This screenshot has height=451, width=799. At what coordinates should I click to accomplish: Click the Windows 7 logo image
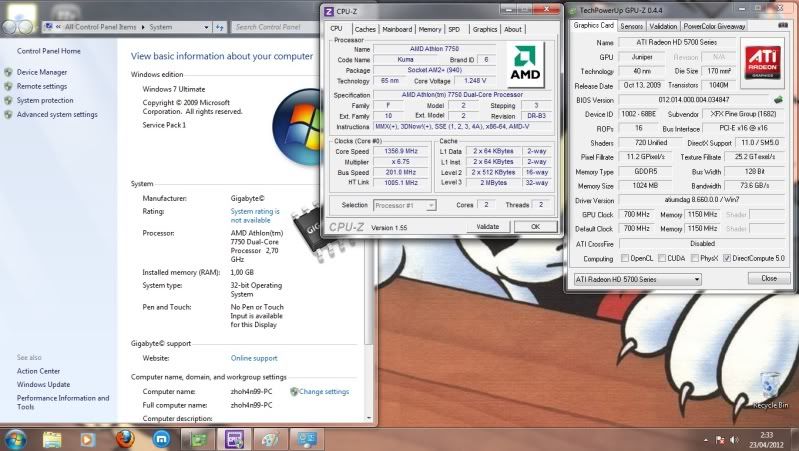297,127
